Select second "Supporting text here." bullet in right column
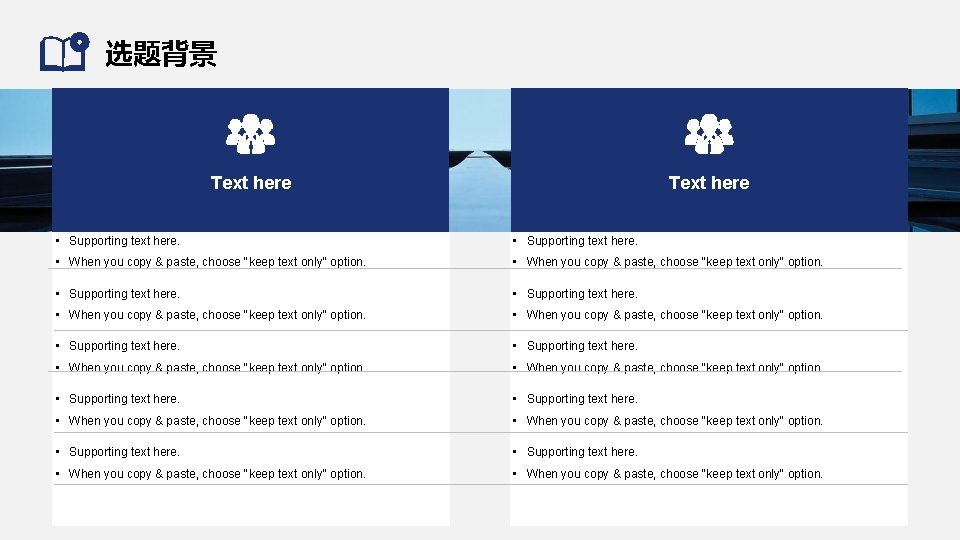The image size is (960, 540). point(582,294)
